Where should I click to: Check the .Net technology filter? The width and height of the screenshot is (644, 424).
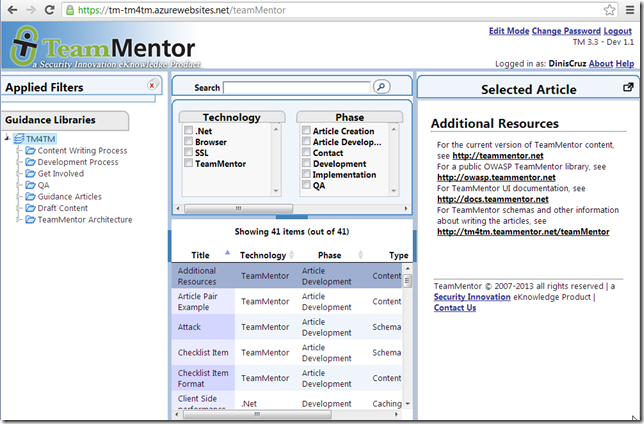coord(188,131)
